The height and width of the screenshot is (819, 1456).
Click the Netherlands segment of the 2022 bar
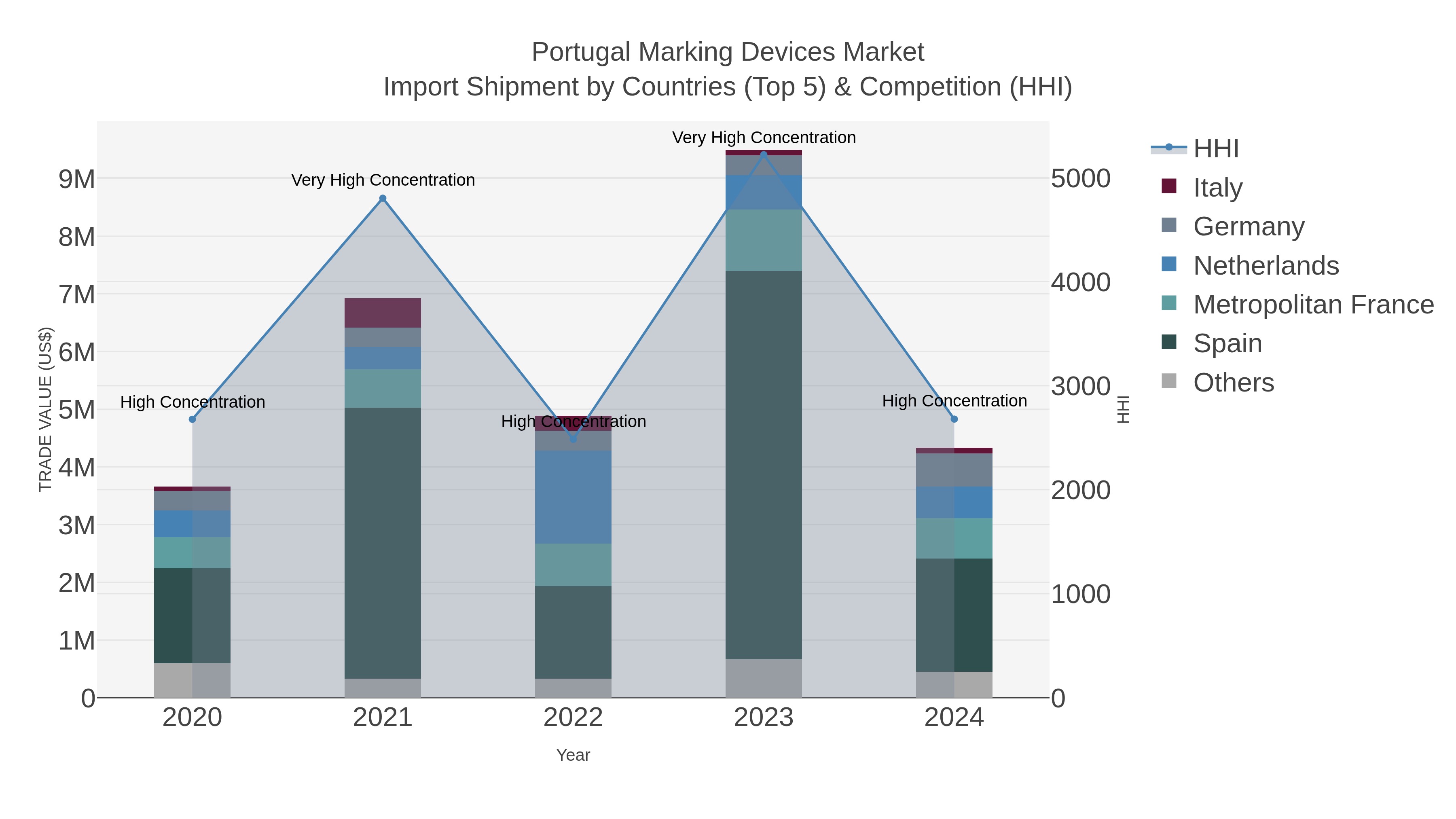[573, 497]
